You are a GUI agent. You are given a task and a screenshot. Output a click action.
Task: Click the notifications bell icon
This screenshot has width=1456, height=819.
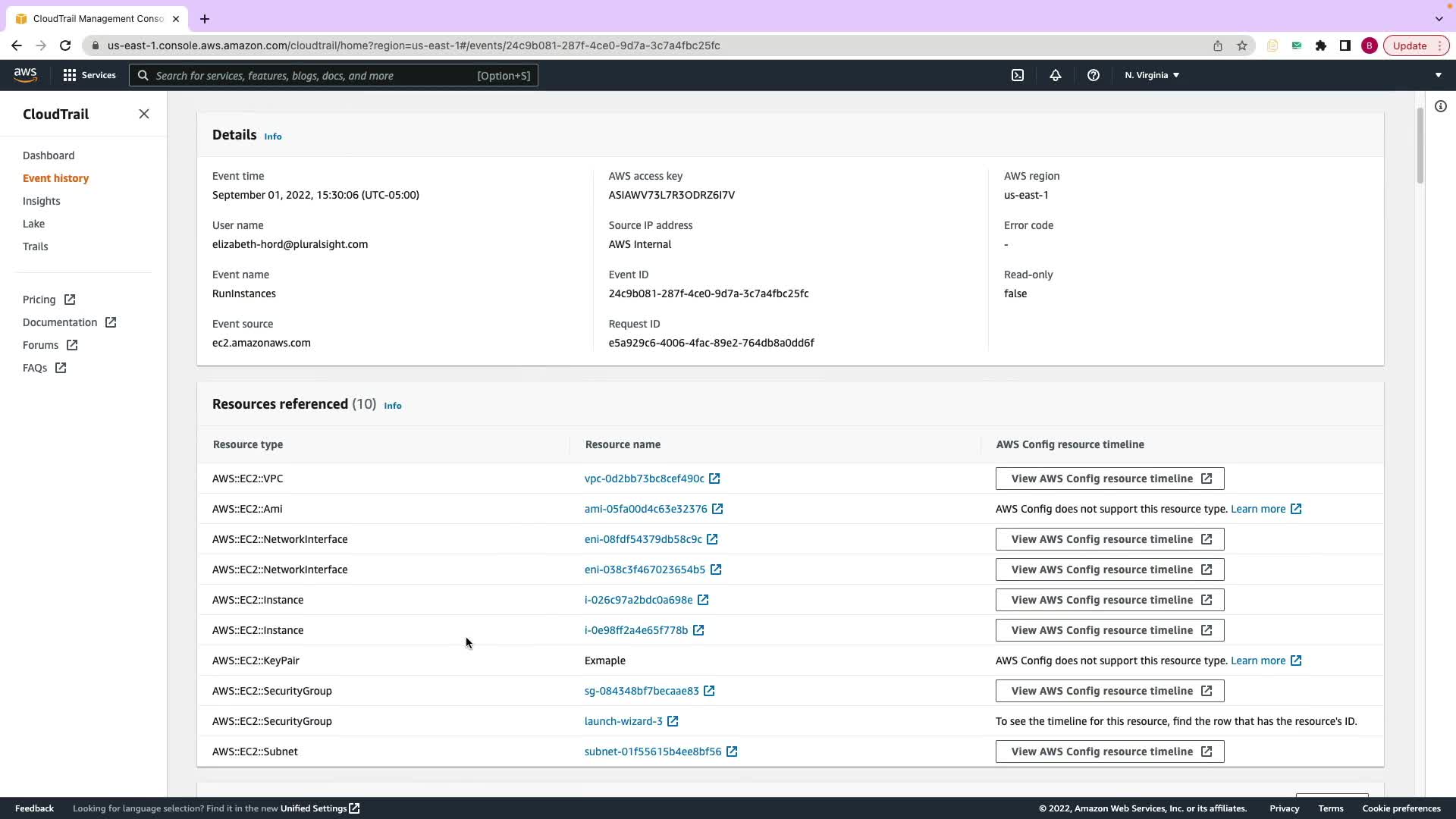tap(1055, 75)
